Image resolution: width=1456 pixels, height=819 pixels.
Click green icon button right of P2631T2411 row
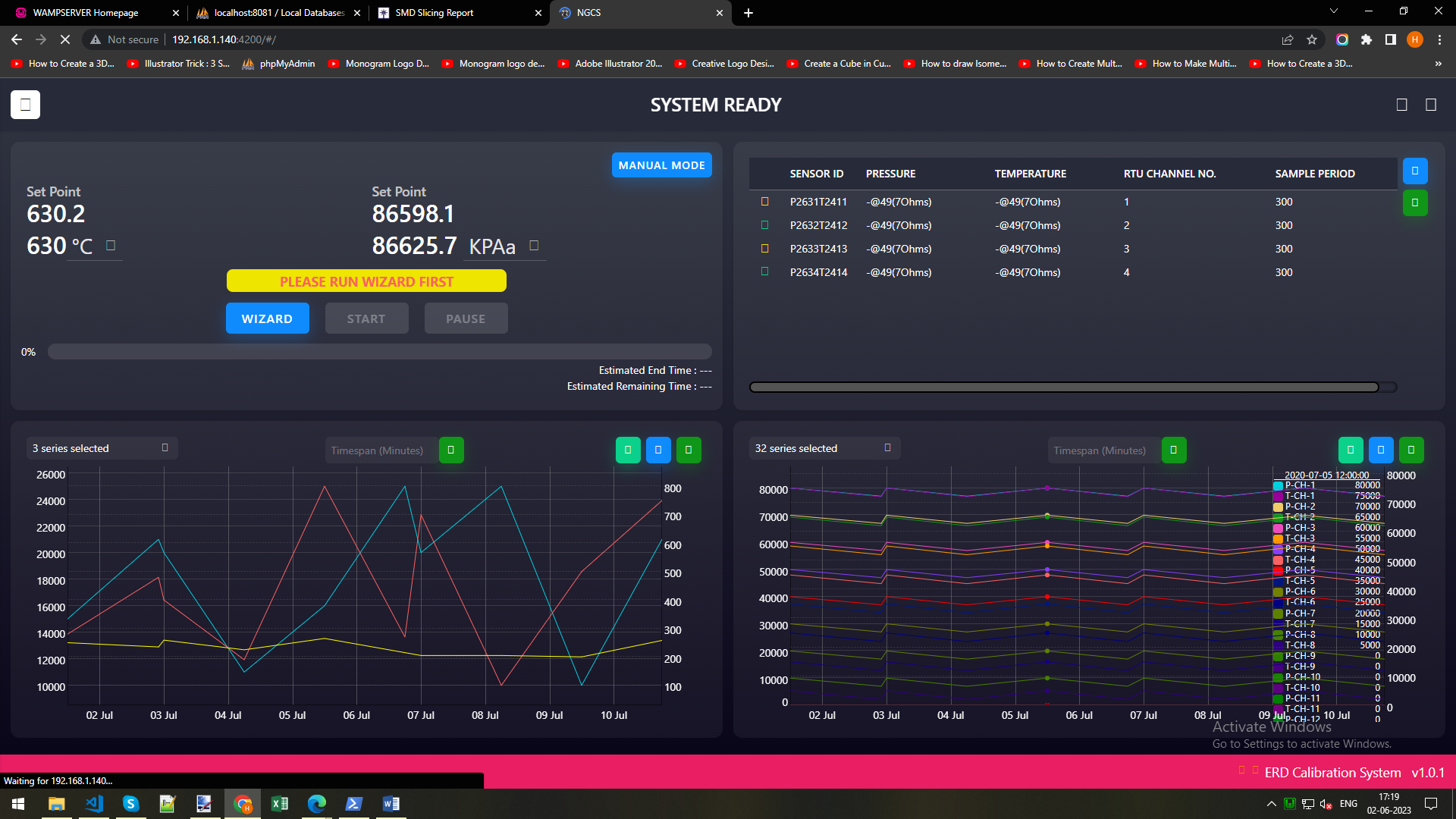1414,202
